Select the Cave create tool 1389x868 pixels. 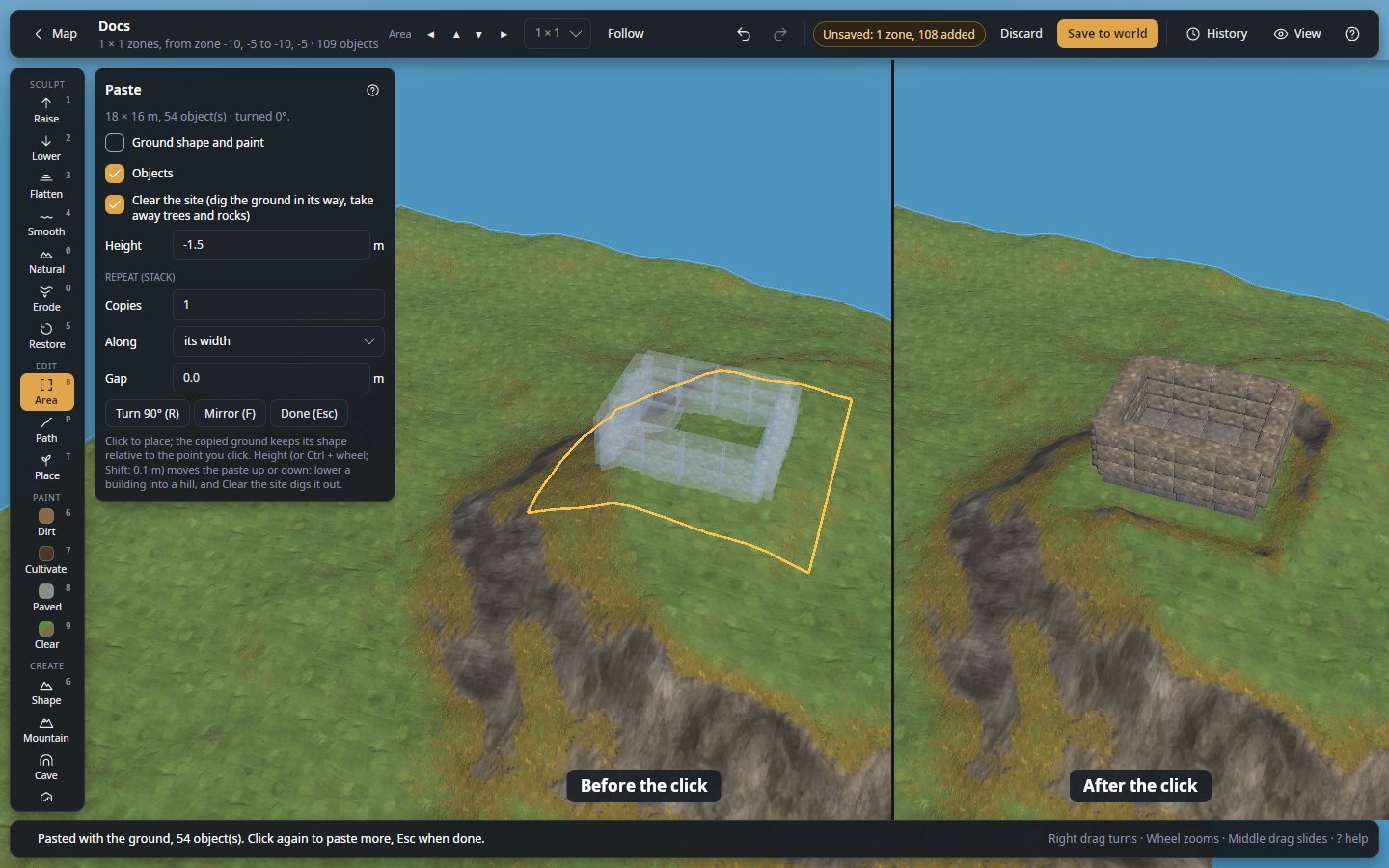pyautogui.click(x=46, y=767)
